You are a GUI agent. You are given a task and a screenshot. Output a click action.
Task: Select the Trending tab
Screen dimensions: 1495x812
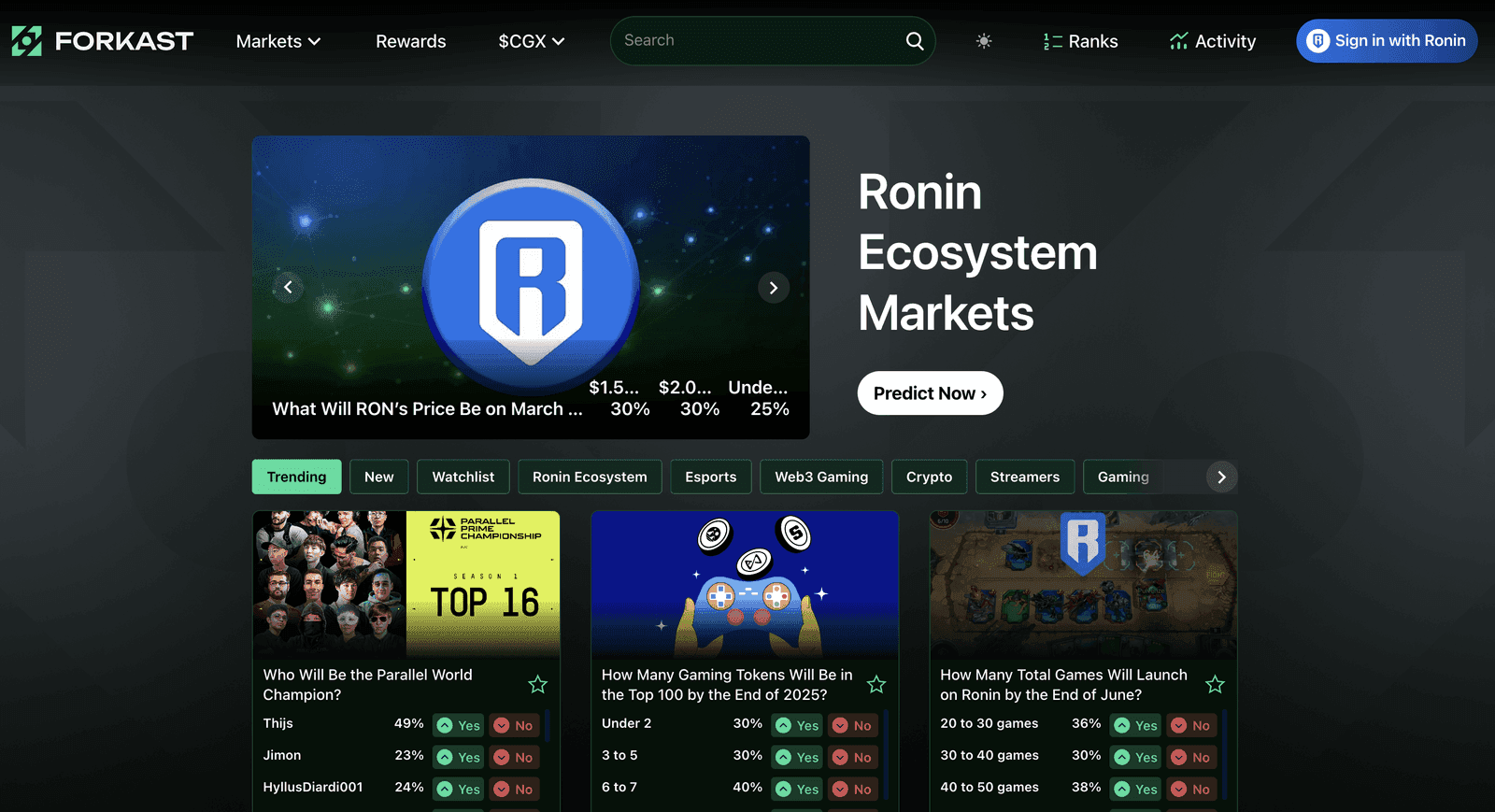(x=296, y=477)
